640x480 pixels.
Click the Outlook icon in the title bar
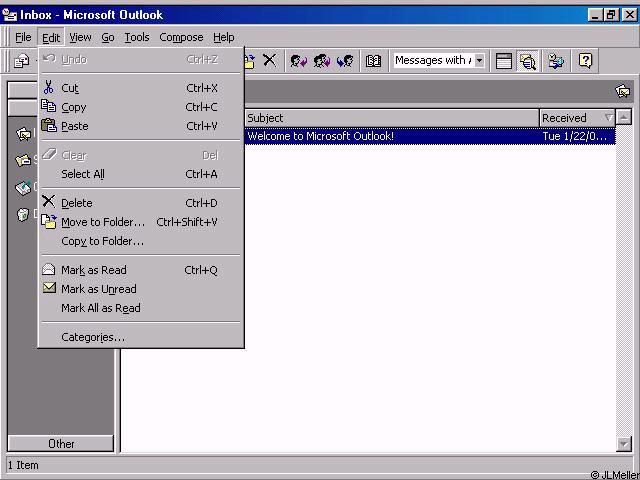(9, 15)
